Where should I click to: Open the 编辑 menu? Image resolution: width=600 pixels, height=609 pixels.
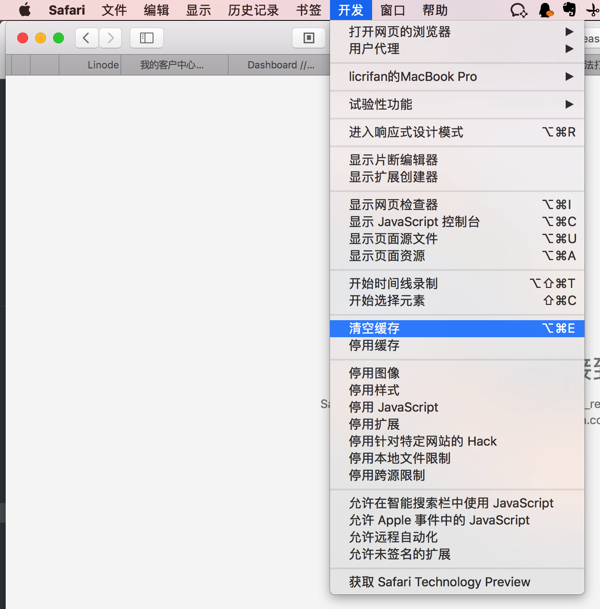click(x=157, y=10)
